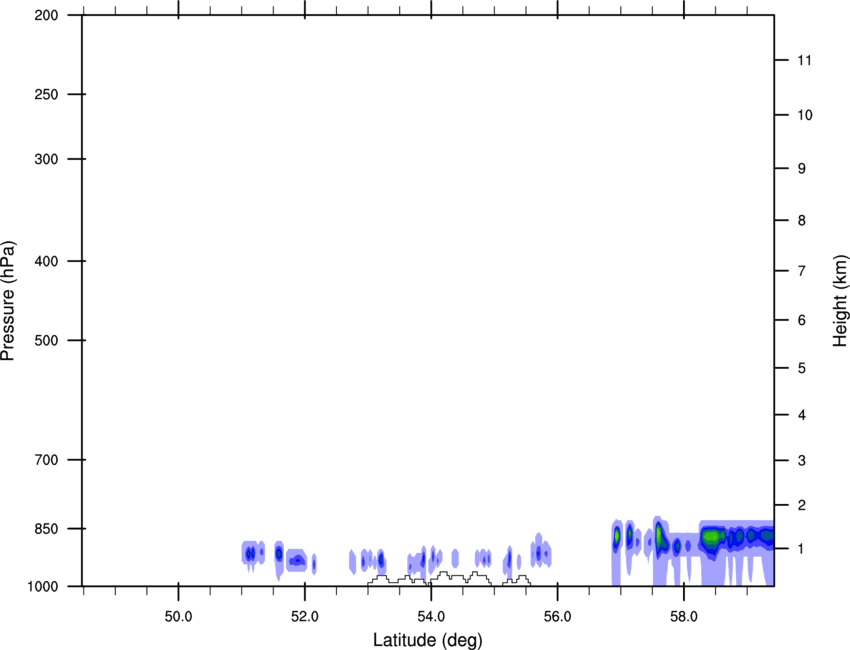Click height tick label 11
Screen dimensions: 850x650
[x=804, y=60]
